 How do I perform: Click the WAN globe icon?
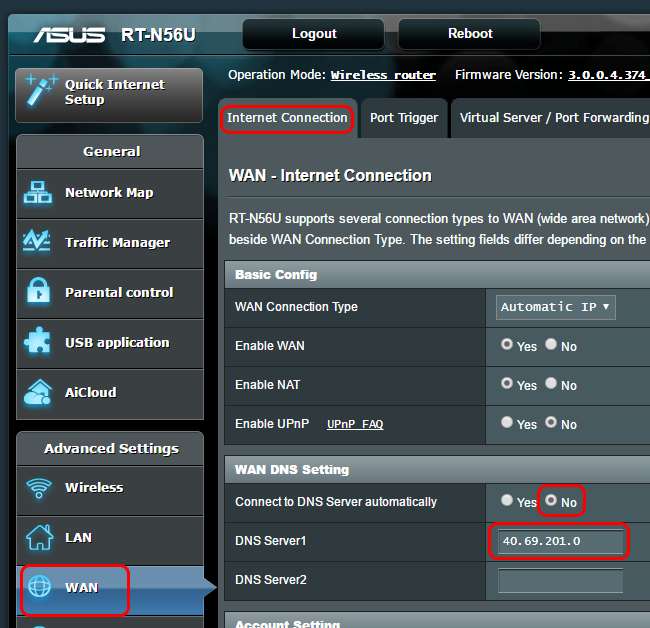click(39, 586)
